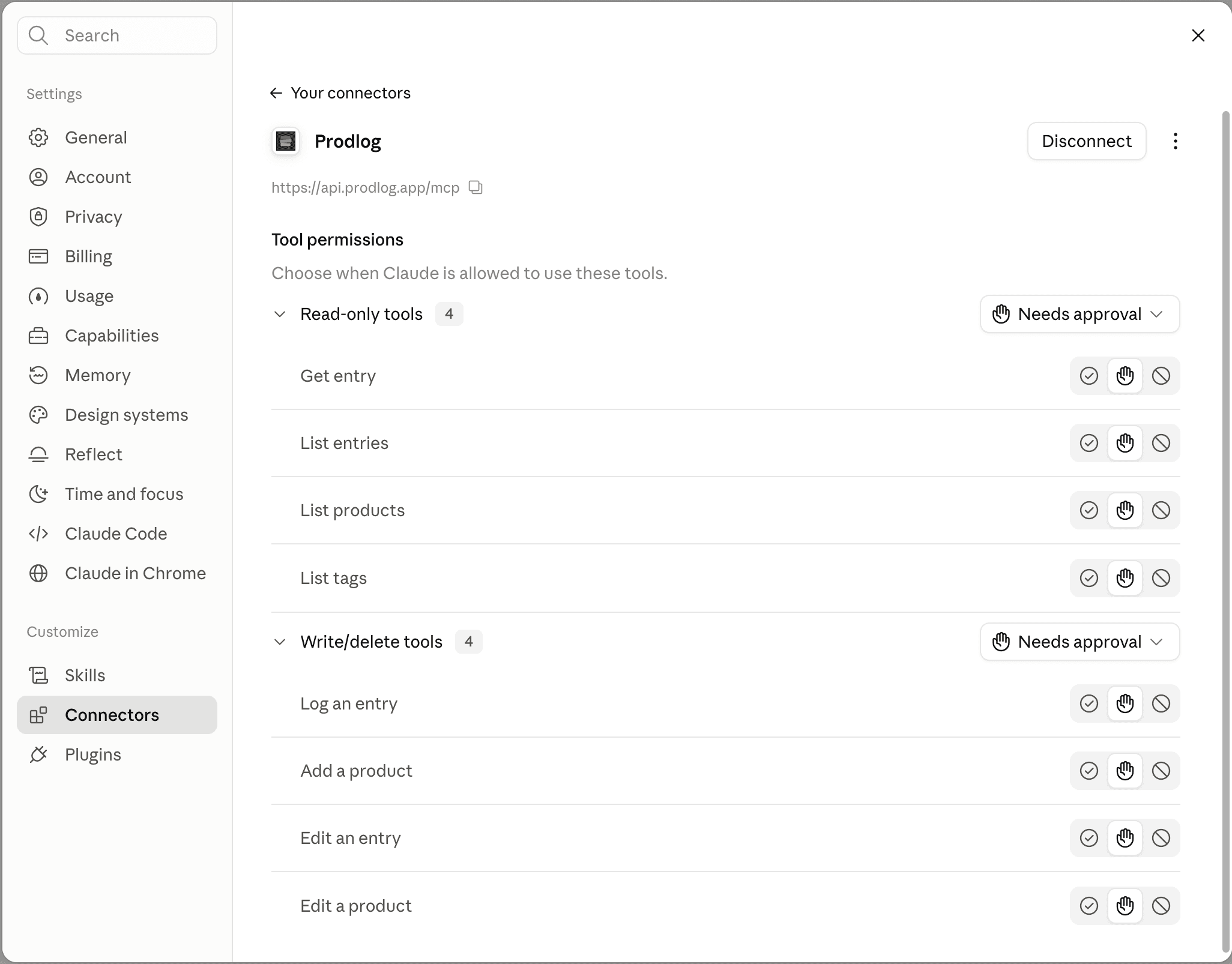
Task: Set List entries to needs approval
Action: [x=1125, y=443]
